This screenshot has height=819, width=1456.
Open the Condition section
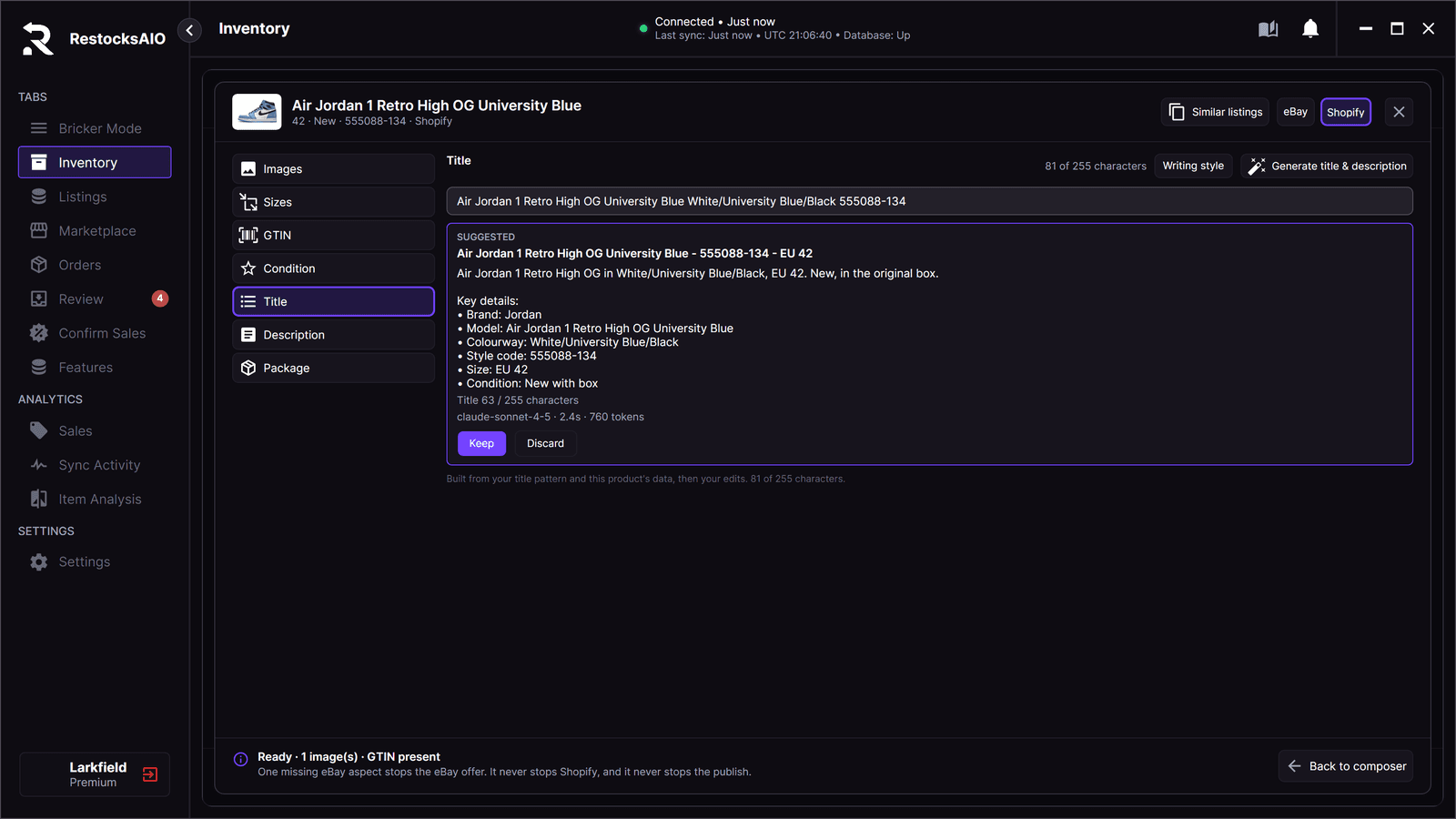[333, 268]
